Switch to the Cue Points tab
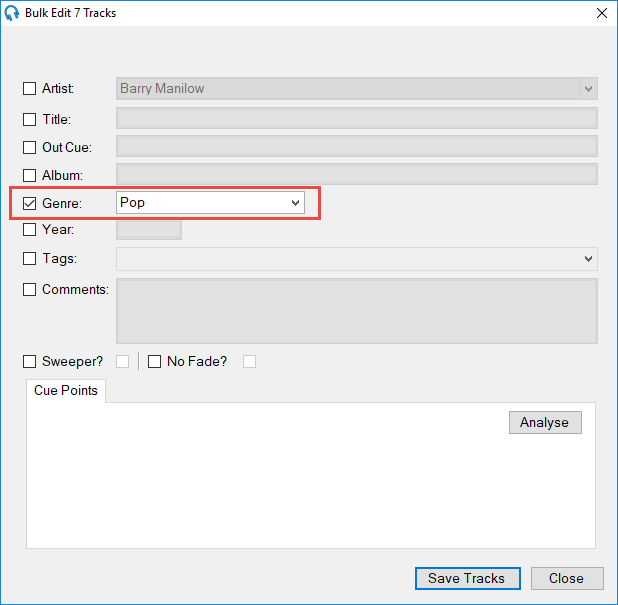Viewport: 618px width, 605px height. pos(66,391)
